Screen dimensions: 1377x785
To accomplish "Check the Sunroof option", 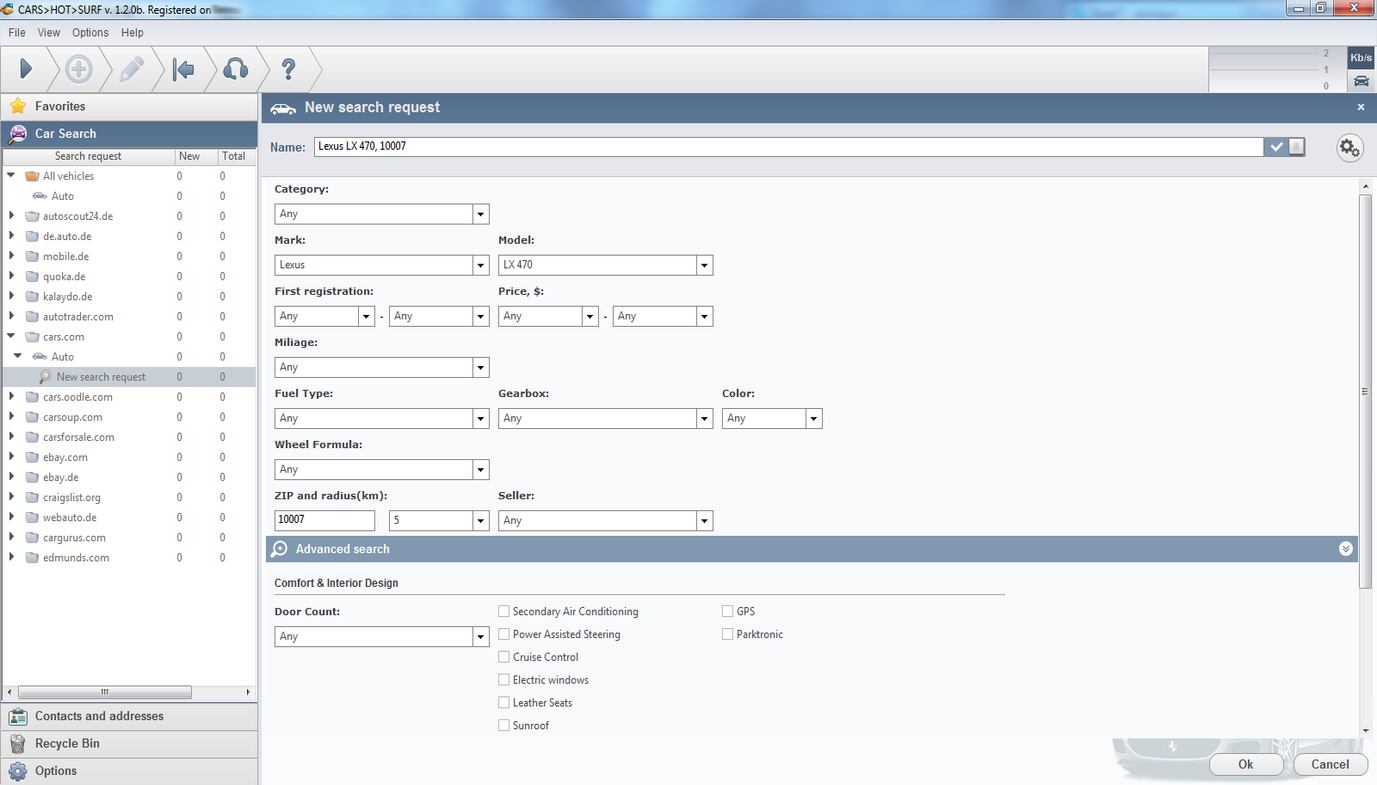I will click(x=504, y=726).
